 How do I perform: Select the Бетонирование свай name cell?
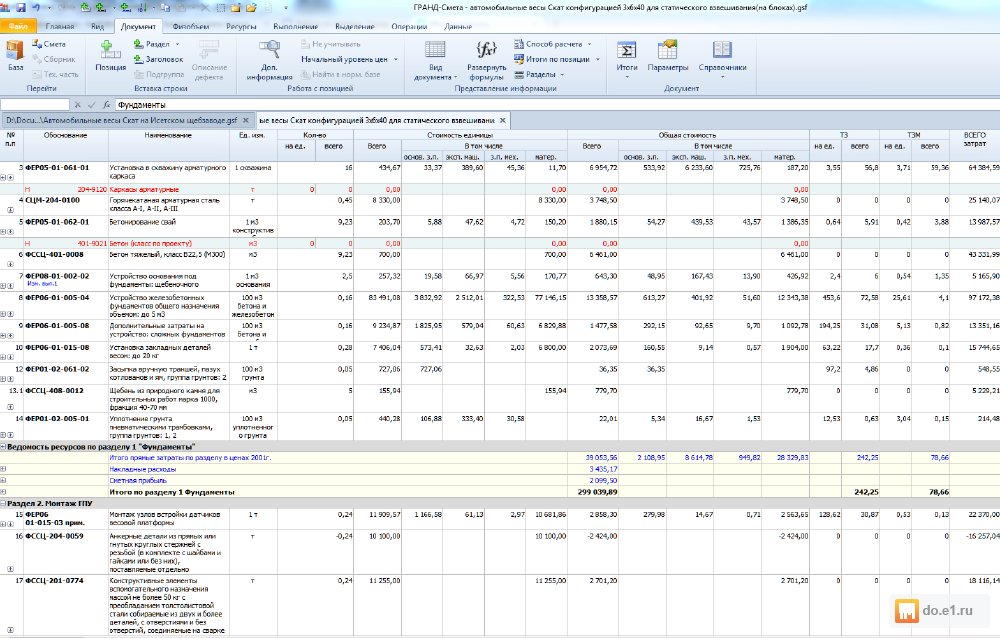169,226
